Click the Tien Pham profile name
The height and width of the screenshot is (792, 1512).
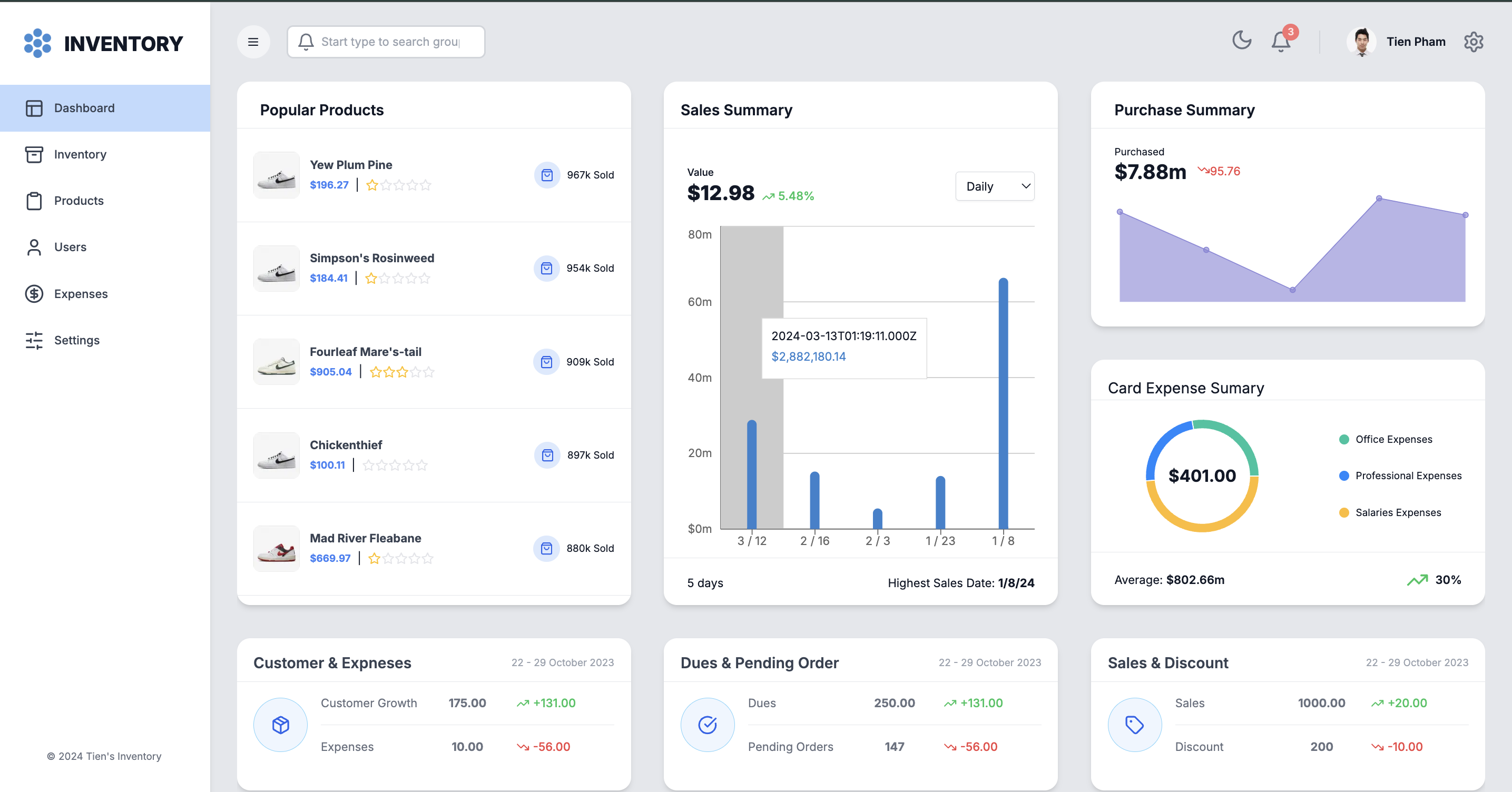pos(1416,42)
